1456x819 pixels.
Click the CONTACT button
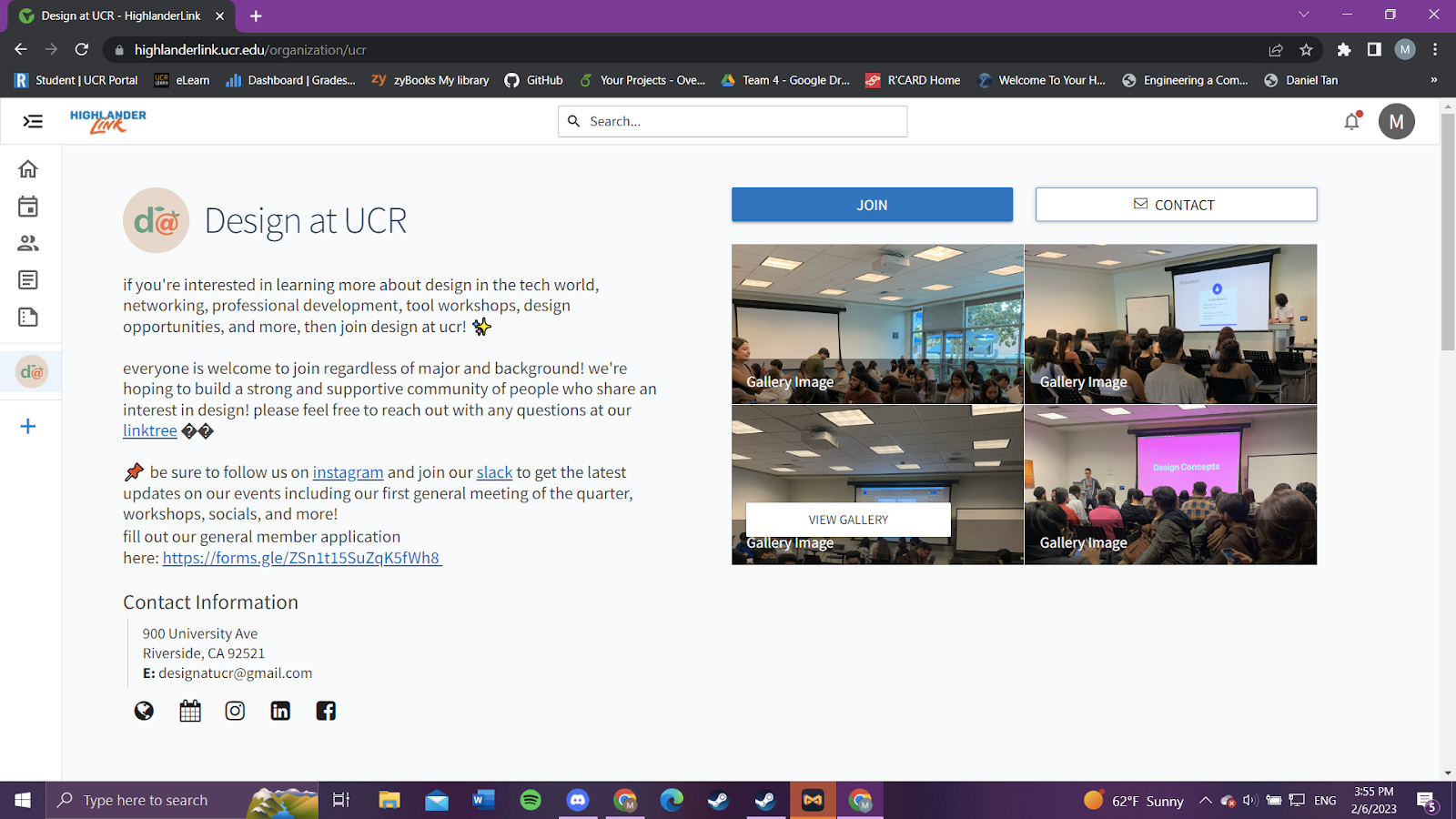1176,205
